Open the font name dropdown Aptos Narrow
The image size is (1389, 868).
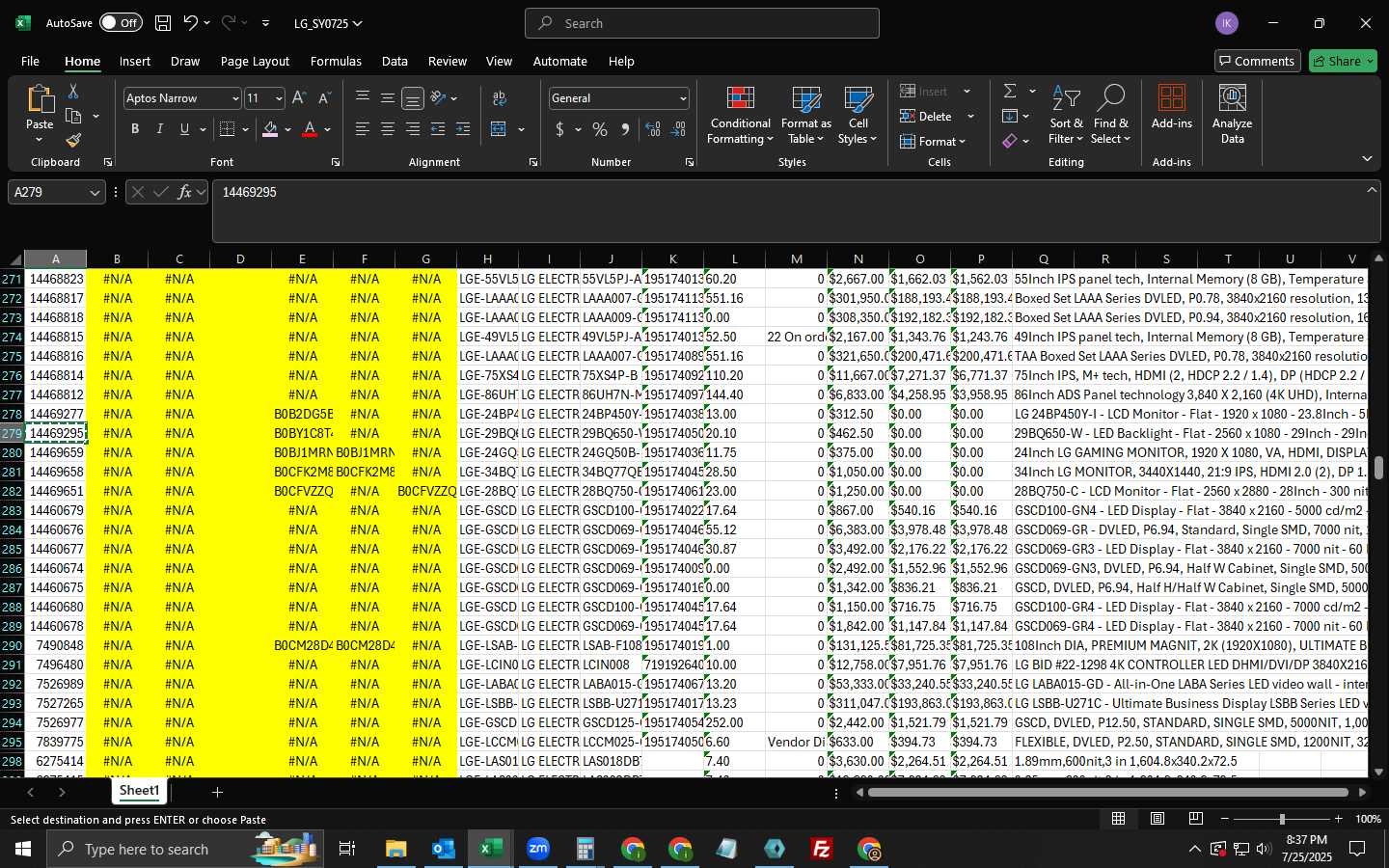pos(234,98)
